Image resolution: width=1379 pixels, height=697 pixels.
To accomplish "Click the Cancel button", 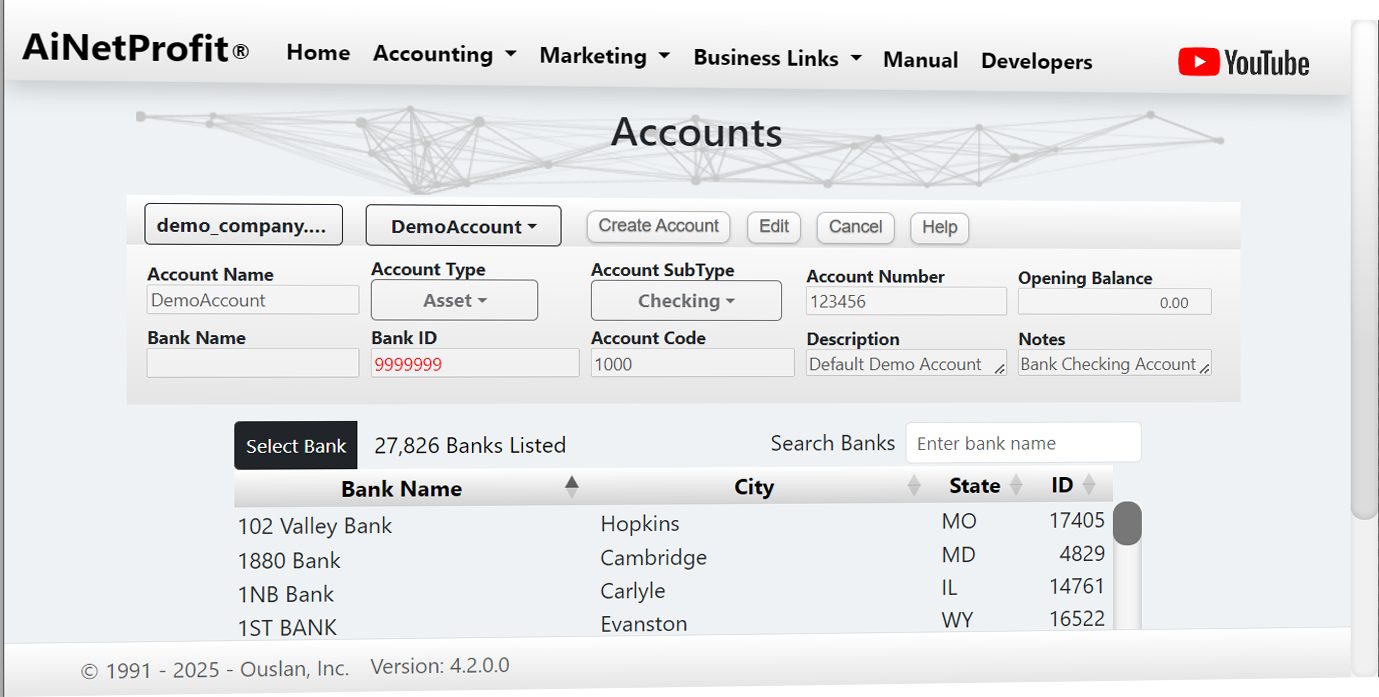I will [x=855, y=227].
